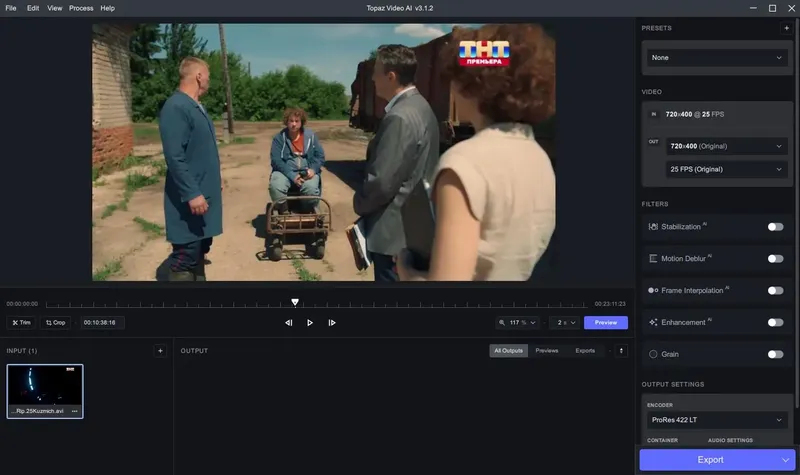Open the Help menu
This screenshot has width=800, height=475.
pos(107,8)
